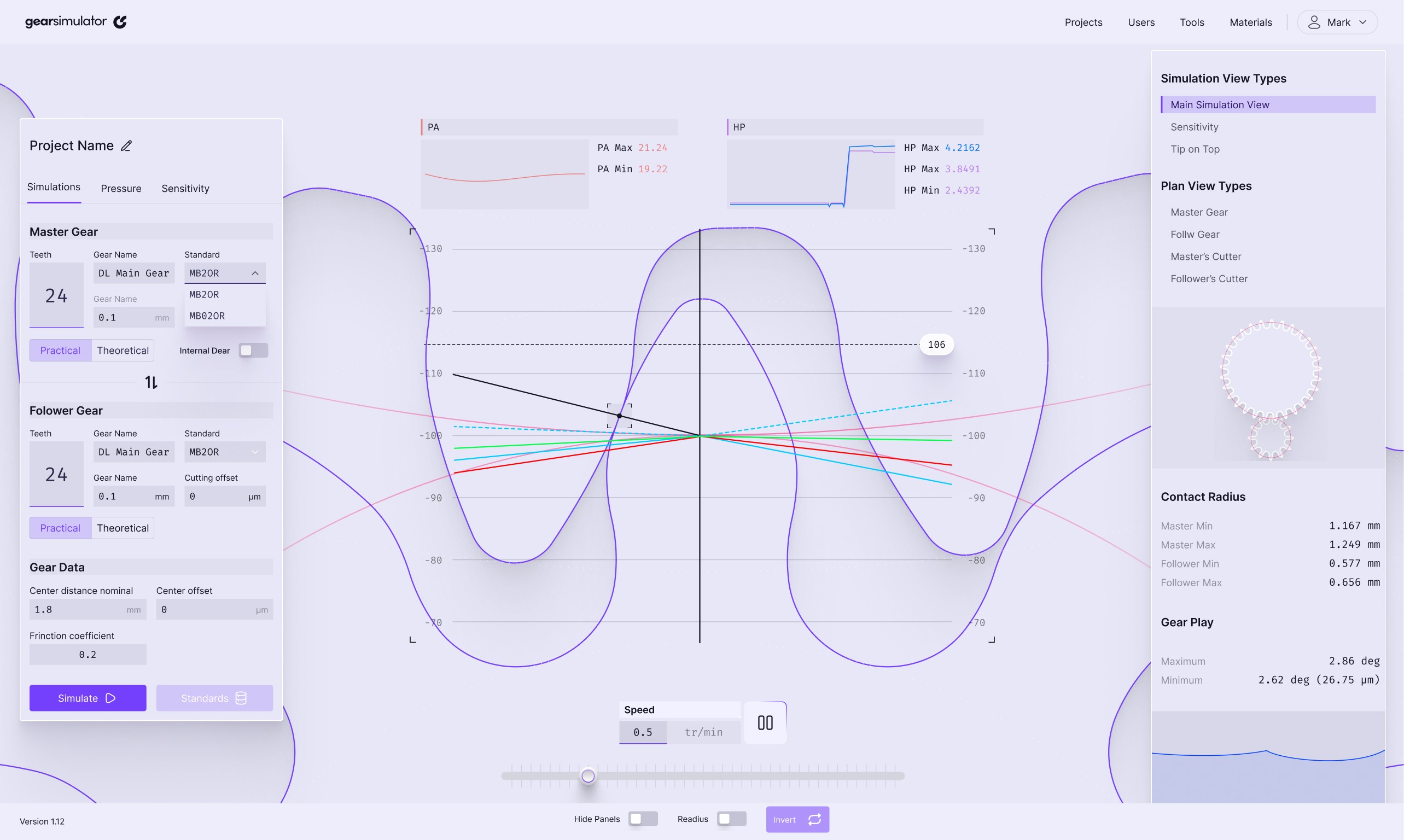Screen dimensions: 1404x840
Task: Click the Friction coefficient input field
Action: coord(87,655)
